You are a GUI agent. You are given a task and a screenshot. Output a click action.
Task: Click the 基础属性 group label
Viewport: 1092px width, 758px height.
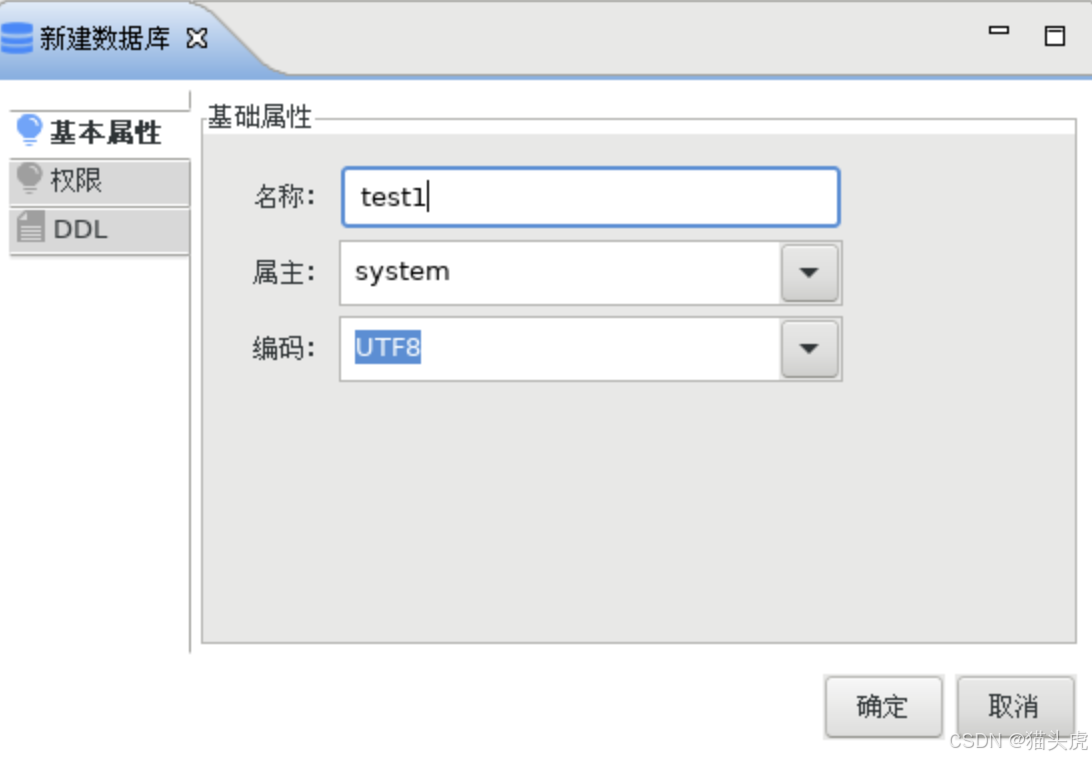[260, 116]
